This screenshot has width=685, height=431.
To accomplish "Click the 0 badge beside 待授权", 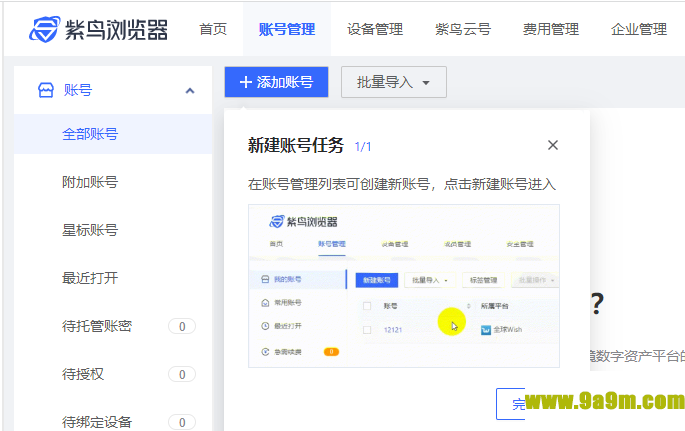I will coord(182,374).
